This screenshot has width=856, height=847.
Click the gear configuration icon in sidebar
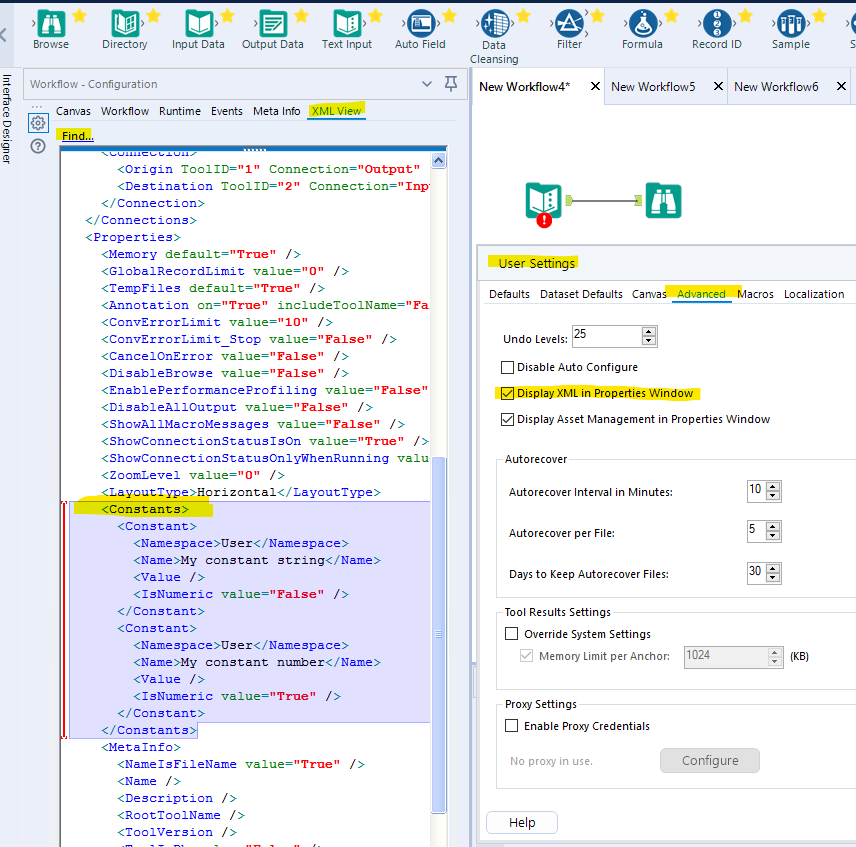click(x=38, y=123)
